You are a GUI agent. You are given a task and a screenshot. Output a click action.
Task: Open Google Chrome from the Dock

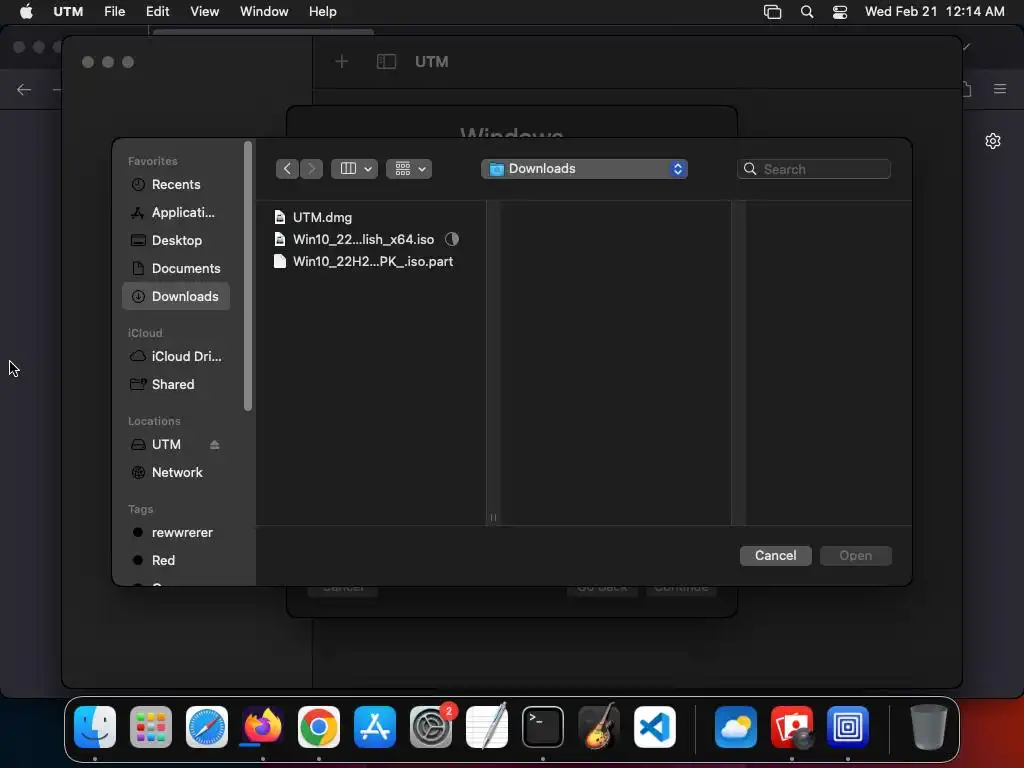pos(319,727)
